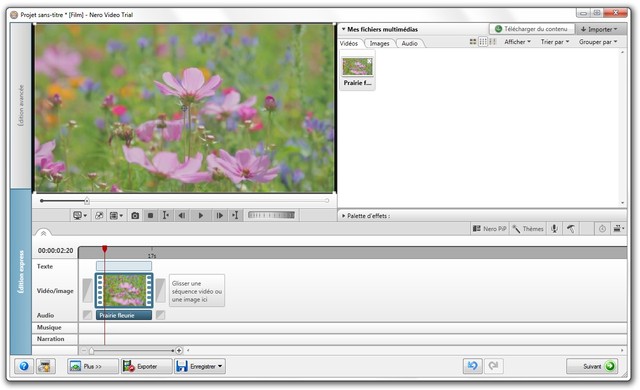
Task: Click the microphone narration icon
Action: coord(554,229)
